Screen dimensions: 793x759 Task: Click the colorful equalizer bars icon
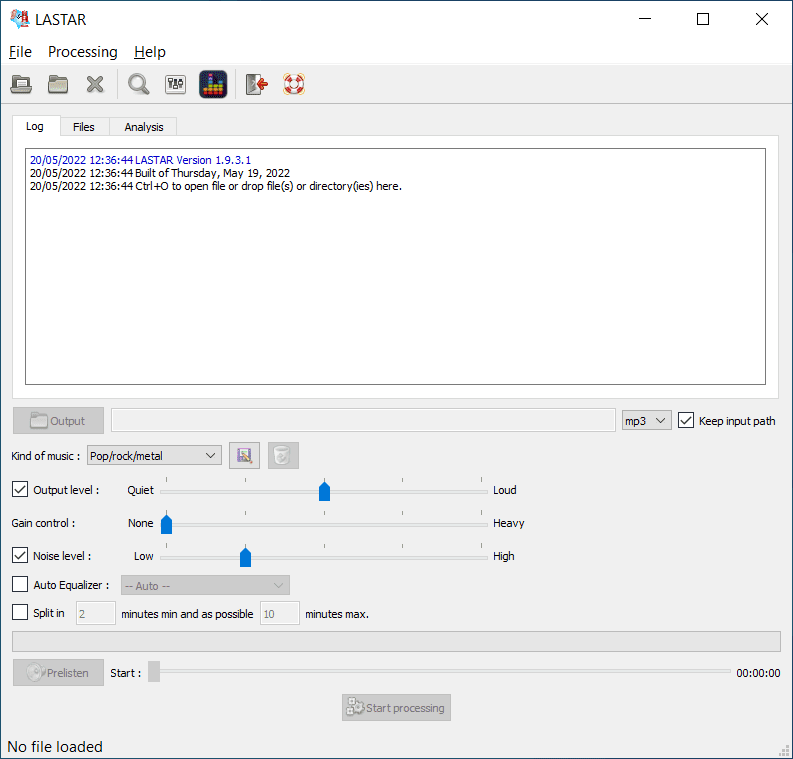click(x=213, y=84)
